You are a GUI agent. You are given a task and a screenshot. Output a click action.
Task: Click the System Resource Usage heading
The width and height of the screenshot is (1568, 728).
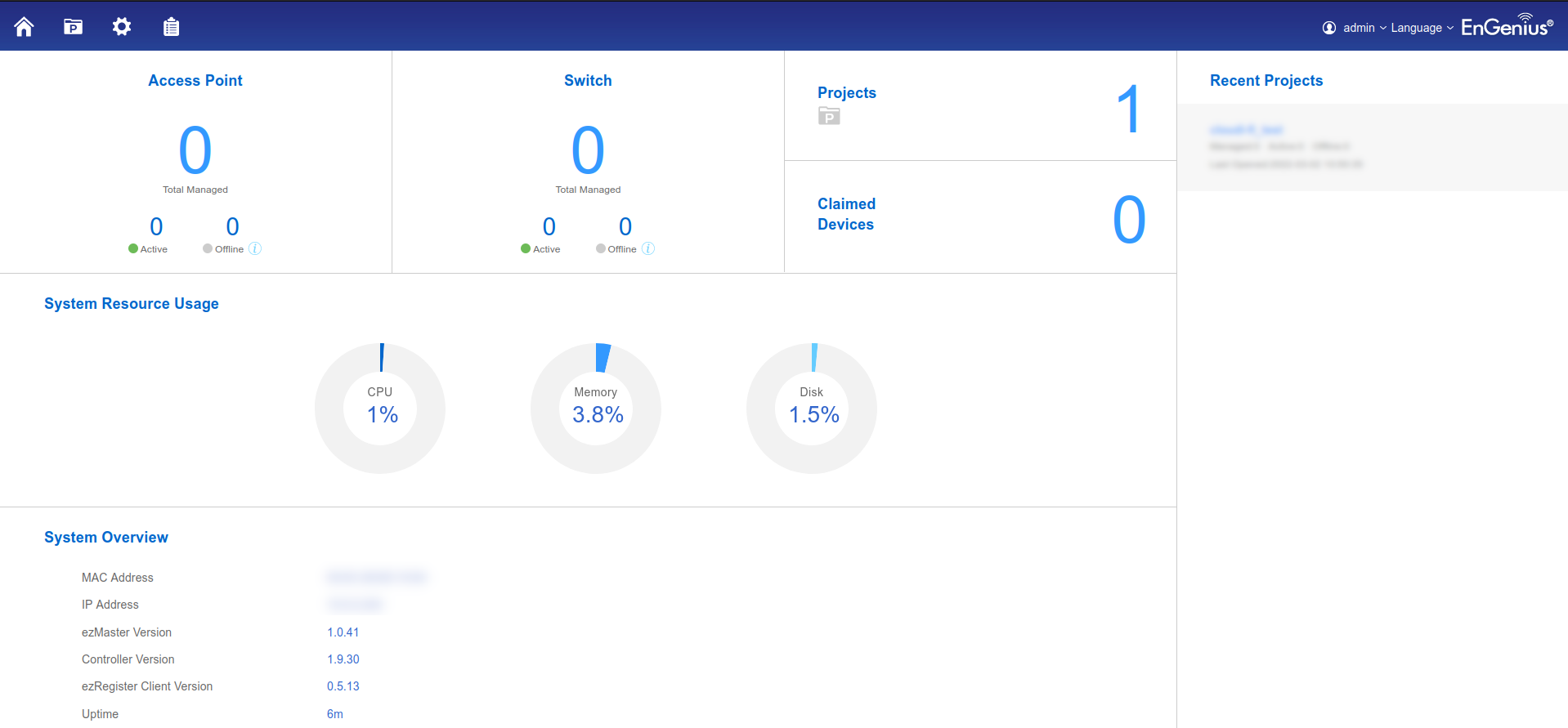[x=132, y=304]
